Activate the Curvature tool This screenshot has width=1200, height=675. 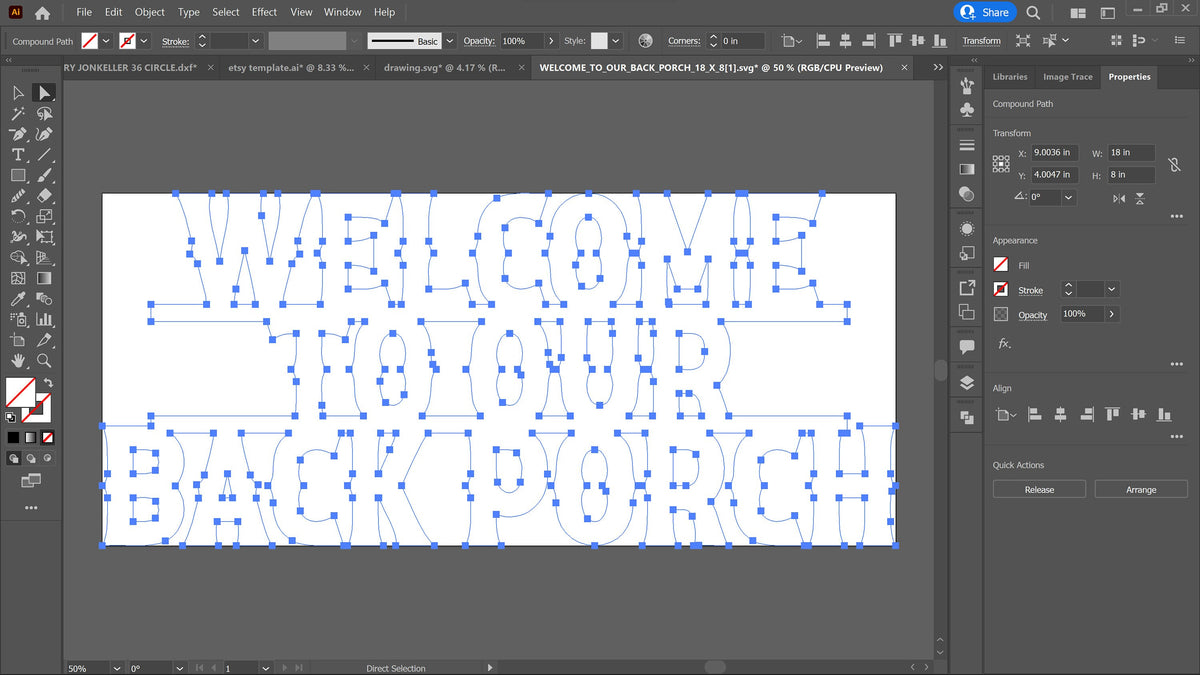(x=44, y=134)
